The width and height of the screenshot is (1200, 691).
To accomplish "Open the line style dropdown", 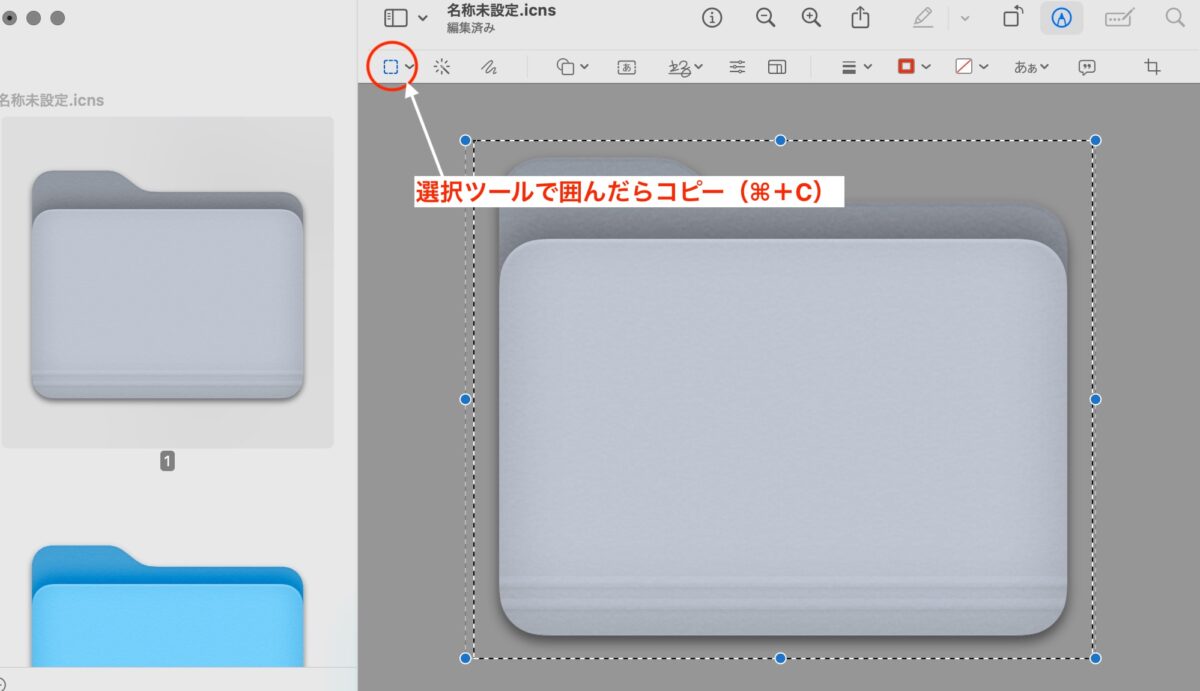I will click(856, 67).
